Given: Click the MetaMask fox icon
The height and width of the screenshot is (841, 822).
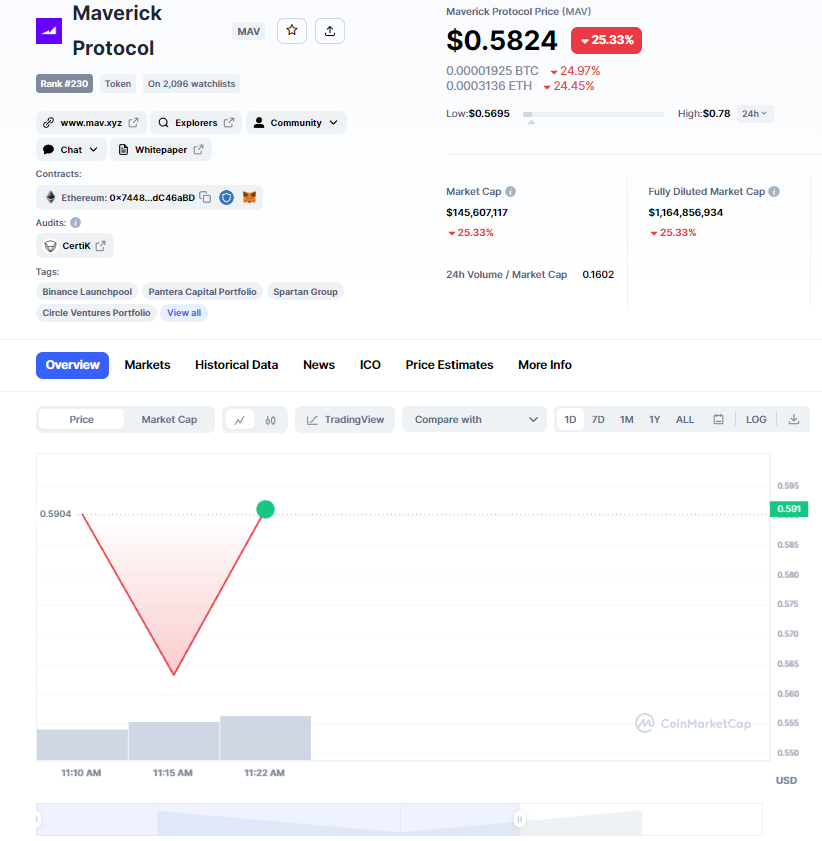Looking at the screenshot, I should point(250,197).
